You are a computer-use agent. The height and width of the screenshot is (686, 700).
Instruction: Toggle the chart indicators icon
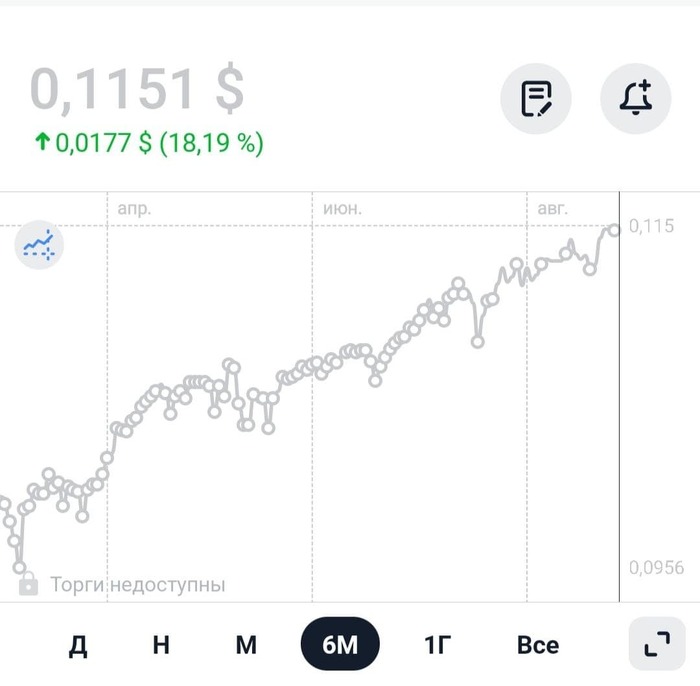coord(39,243)
